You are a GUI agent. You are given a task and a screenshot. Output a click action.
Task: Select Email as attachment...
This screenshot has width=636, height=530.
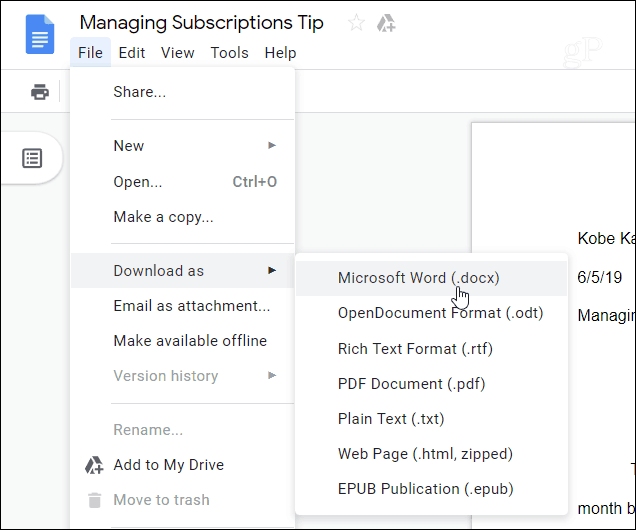[183, 306]
